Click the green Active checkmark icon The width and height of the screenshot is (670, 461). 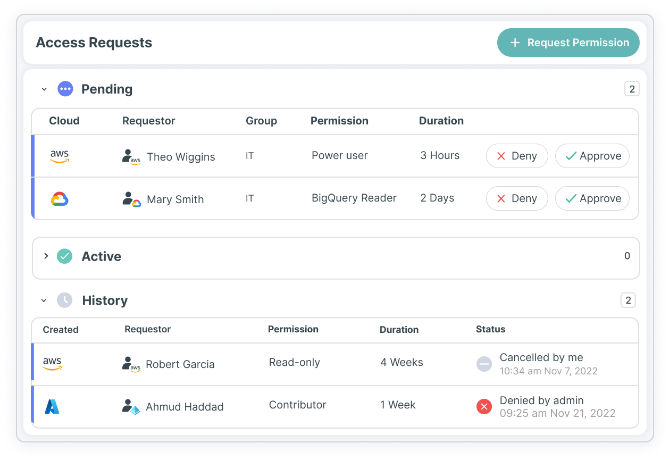64,256
